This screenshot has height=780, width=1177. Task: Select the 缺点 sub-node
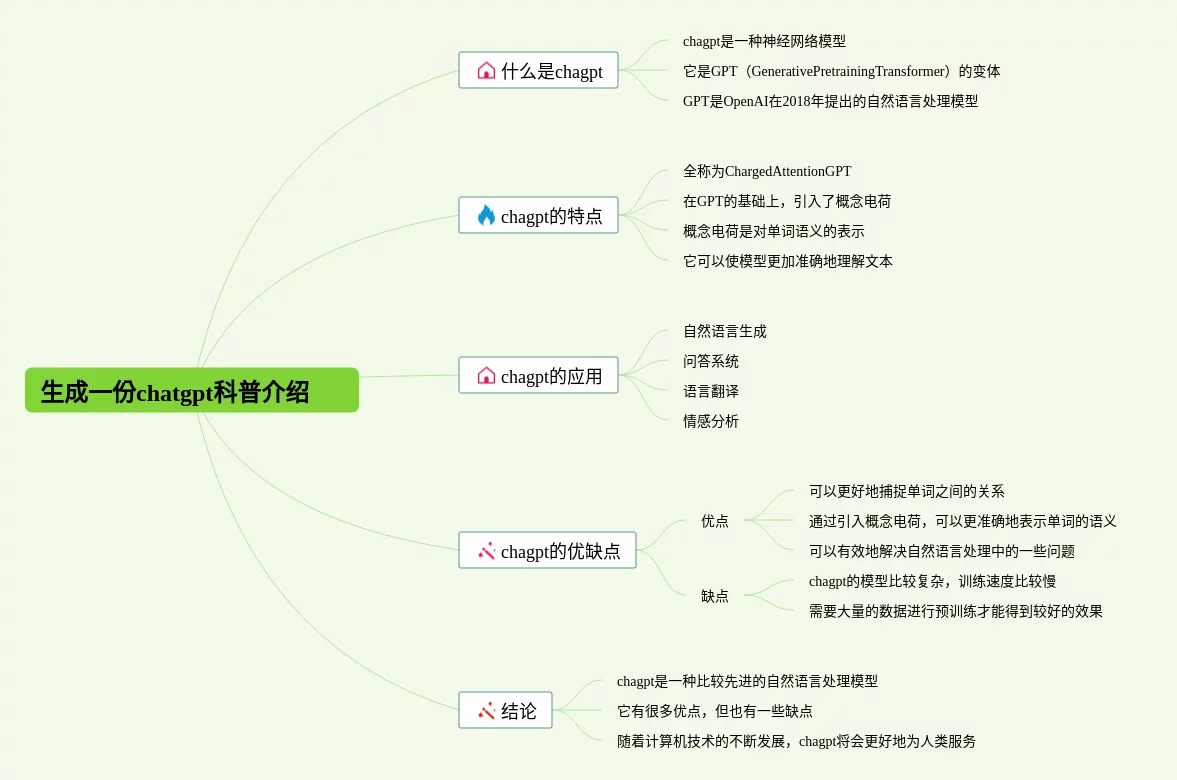(x=715, y=596)
